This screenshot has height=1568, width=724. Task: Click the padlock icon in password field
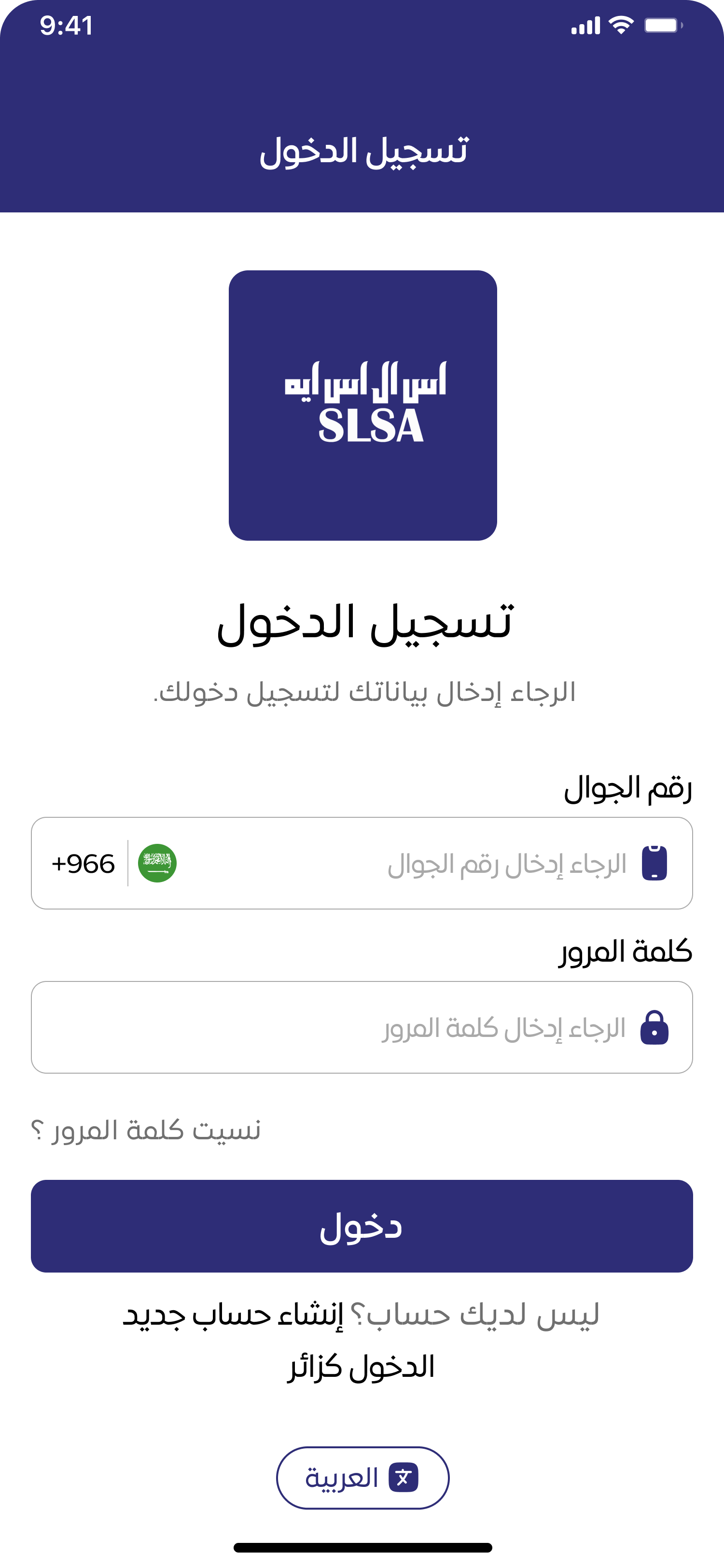coord(654,1027)
